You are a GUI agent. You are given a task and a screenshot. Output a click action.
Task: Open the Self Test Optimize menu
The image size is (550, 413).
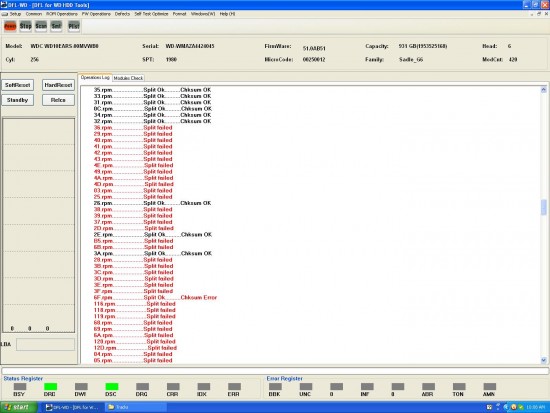tap(151, 14)
